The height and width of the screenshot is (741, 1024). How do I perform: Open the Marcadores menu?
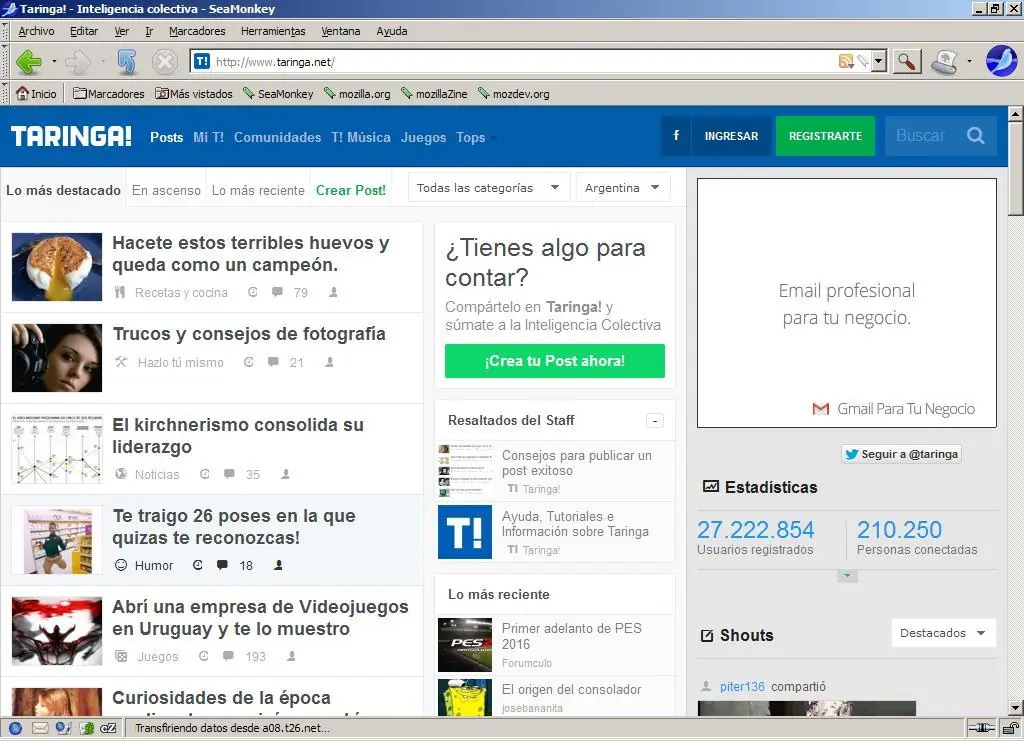point(197,31)
